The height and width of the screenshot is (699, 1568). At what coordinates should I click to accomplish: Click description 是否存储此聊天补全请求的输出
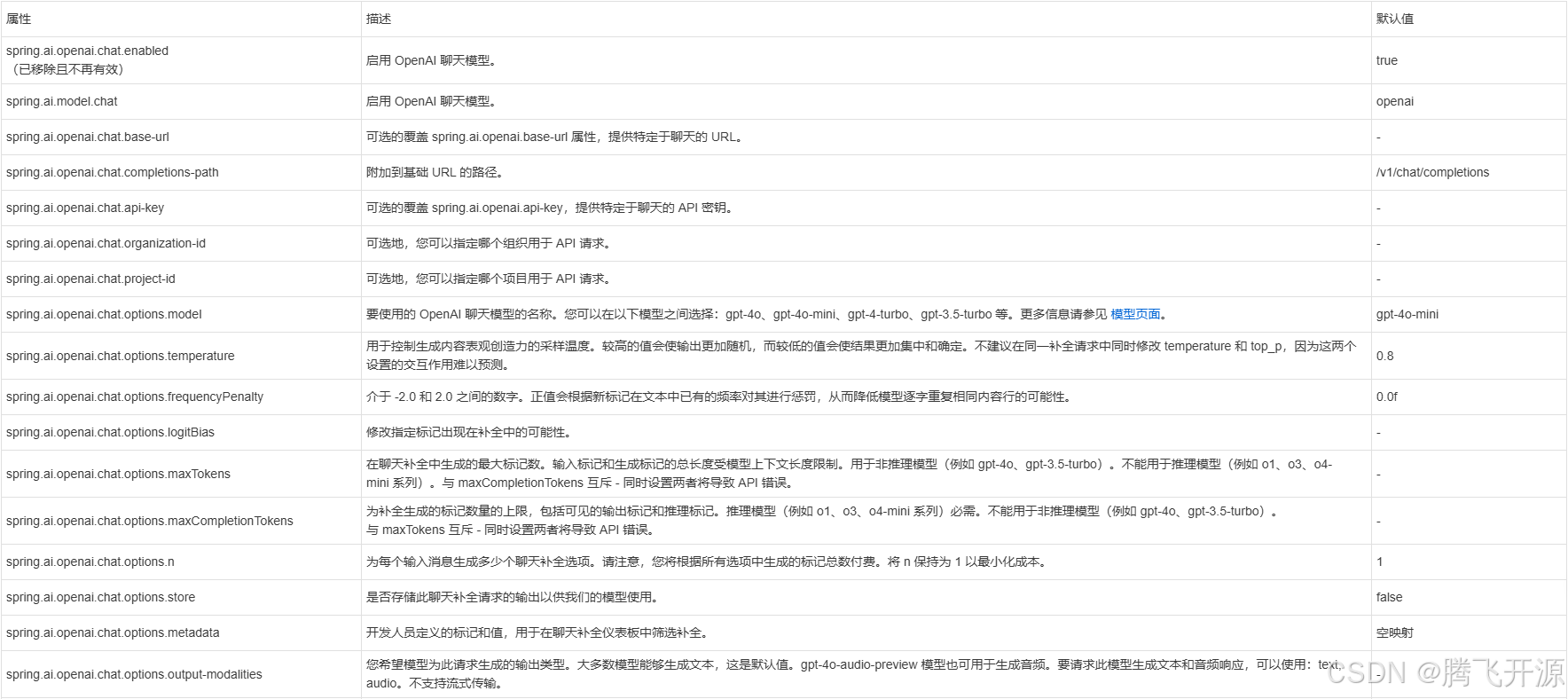click(x=513, y=597)
